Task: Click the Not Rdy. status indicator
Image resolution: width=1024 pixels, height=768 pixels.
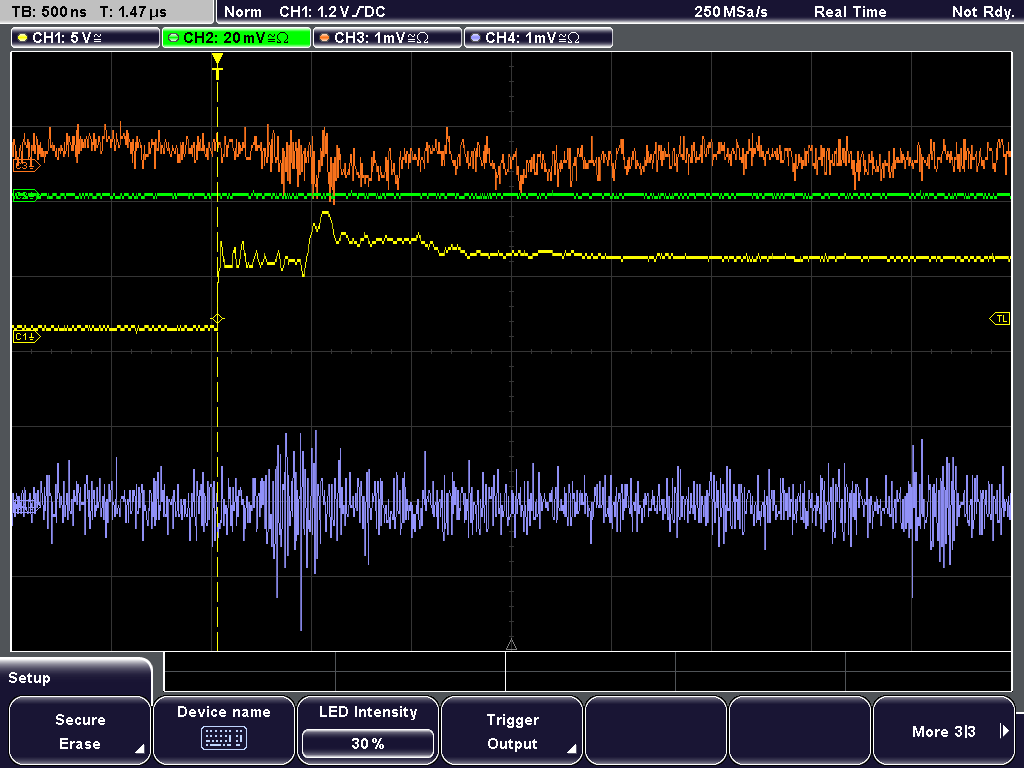Action: click(982, 12)
